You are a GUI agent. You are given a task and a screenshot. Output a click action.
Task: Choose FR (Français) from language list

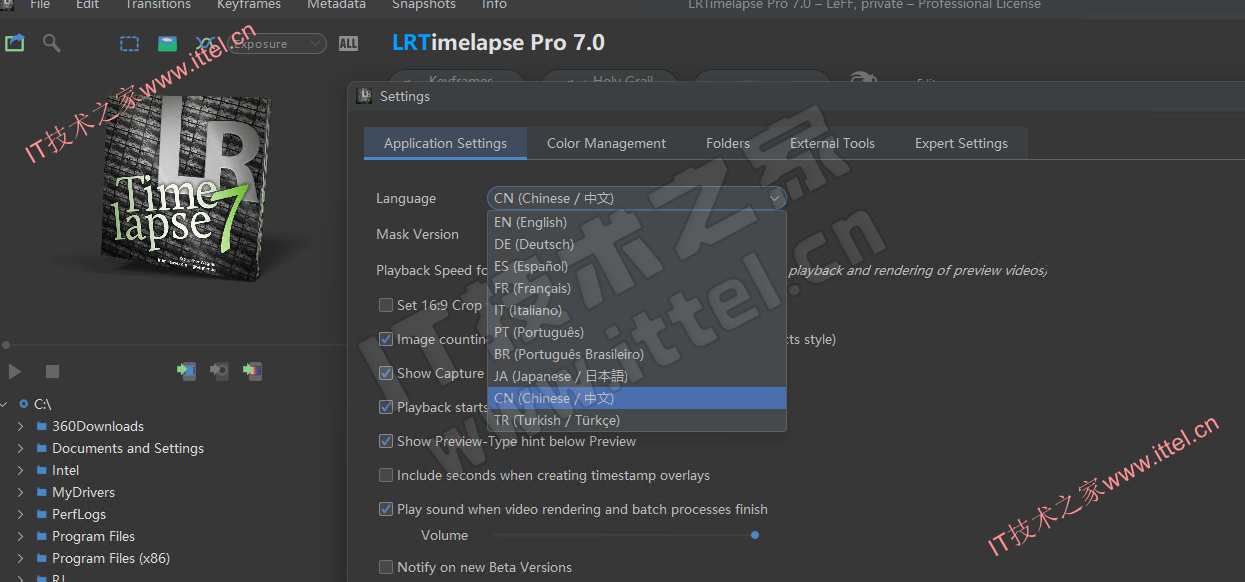point(637,288)
